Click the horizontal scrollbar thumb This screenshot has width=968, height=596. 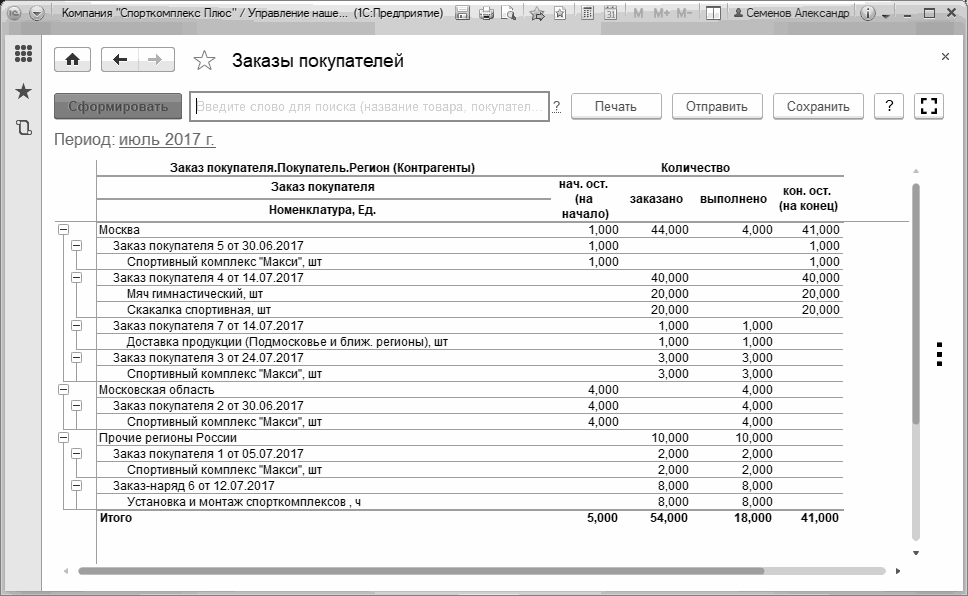pyautogui.click(x=421, y=571)
